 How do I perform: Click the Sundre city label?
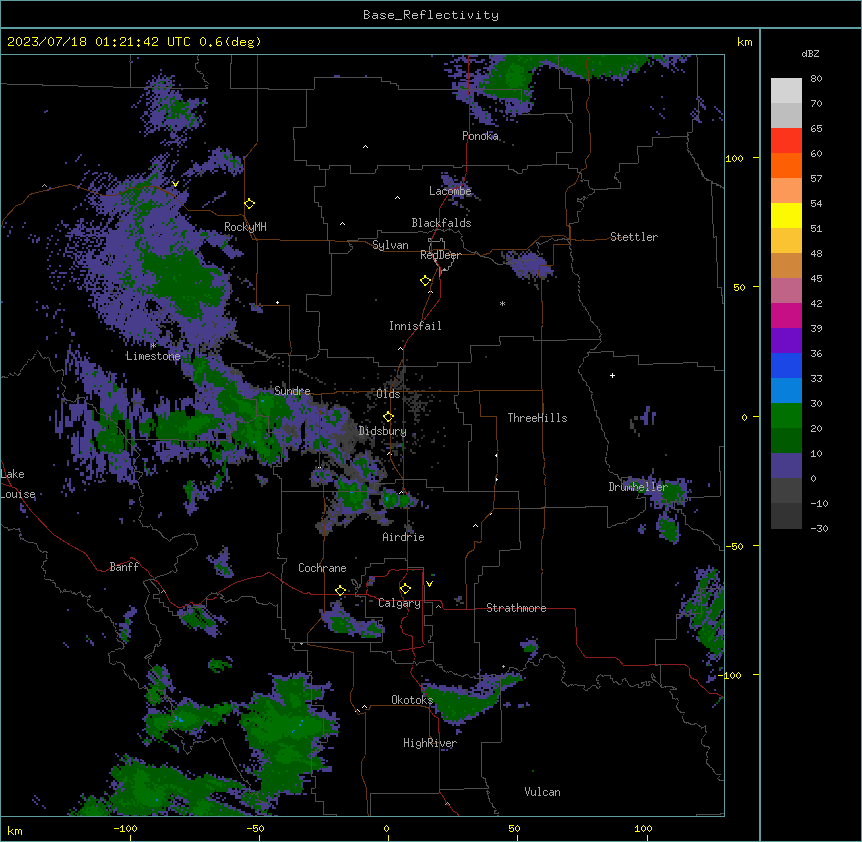point(292,391)
